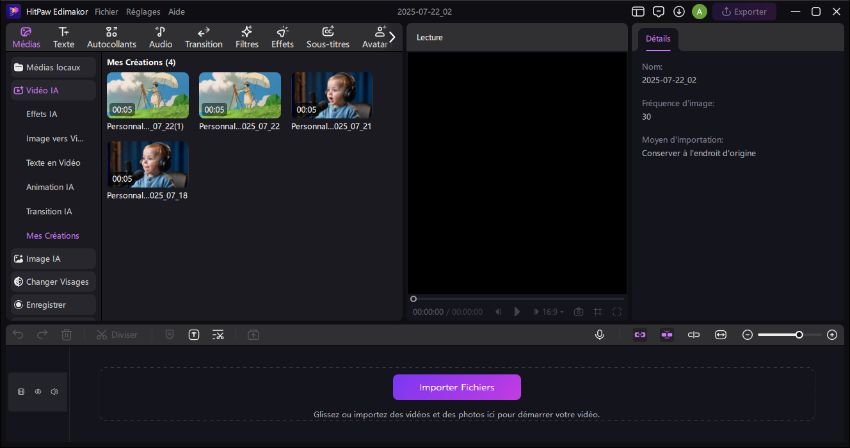
Task: Take a snapshot of the preview
Action: click(x=578, y=312)
